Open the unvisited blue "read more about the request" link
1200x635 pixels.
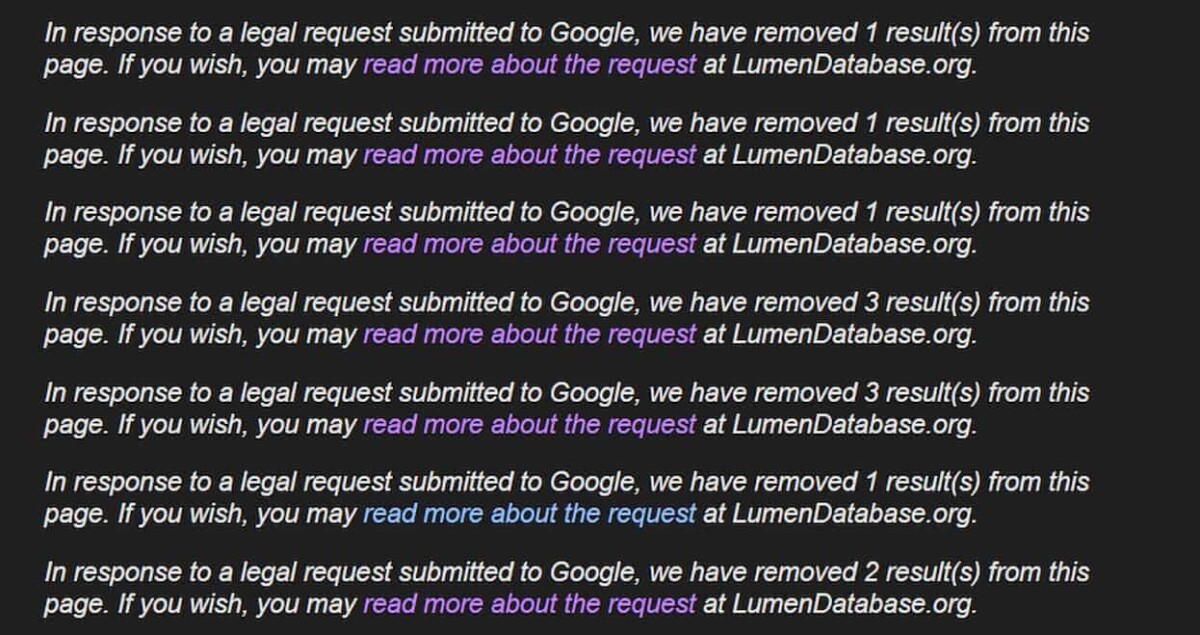(x=528, y=514)
